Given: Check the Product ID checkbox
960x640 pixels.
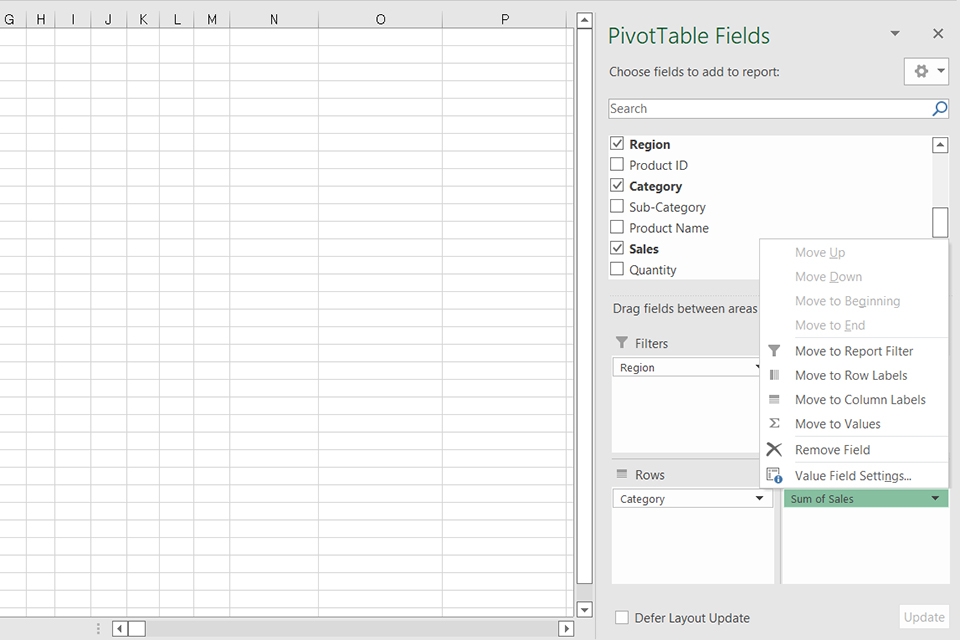Looking at the screenshot, I should (616, 164).
